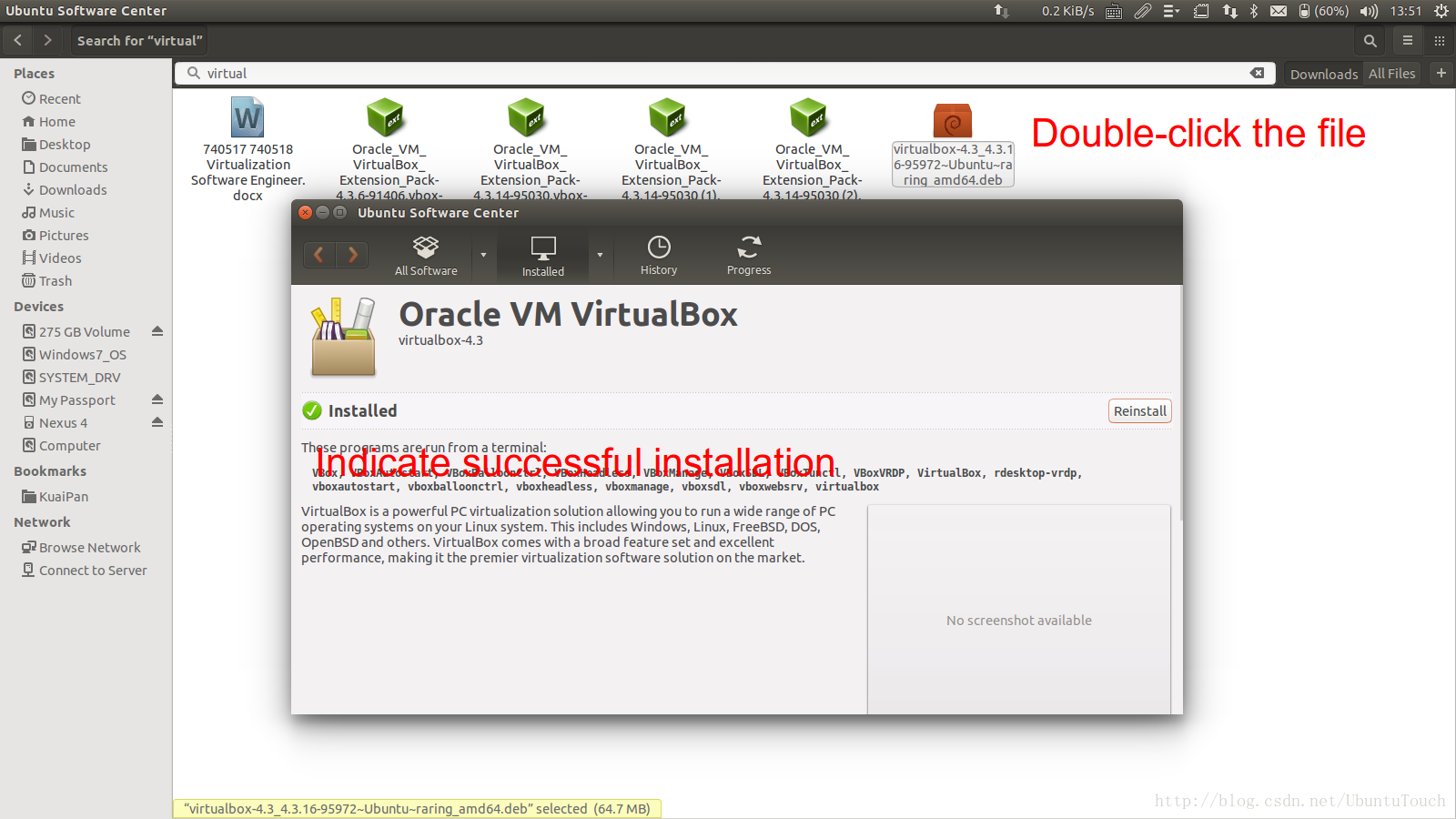This screenshot has height=819, width=1456.
Task: Clear the "virtual" search text
Action: point(1257,73)
